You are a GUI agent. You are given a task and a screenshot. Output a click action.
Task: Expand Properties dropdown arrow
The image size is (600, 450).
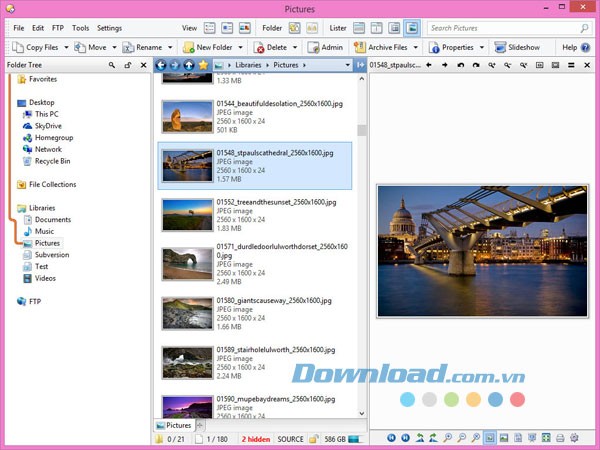[481, 47]
